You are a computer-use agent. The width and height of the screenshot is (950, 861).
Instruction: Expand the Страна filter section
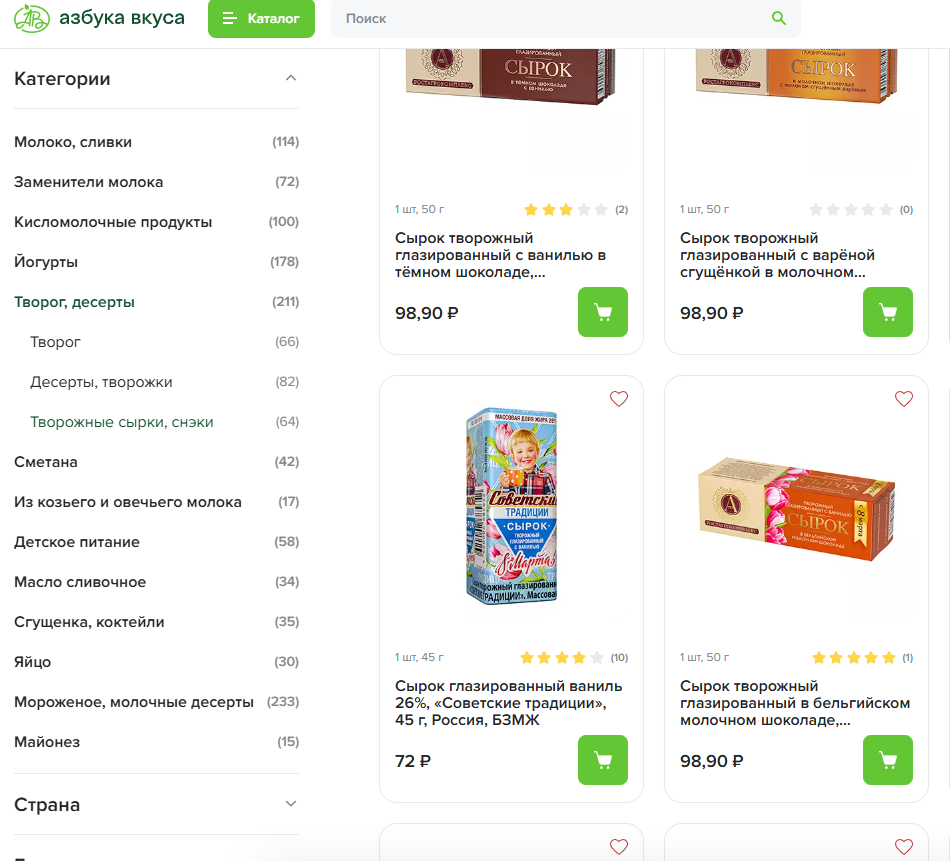click(x=291, y=804)
